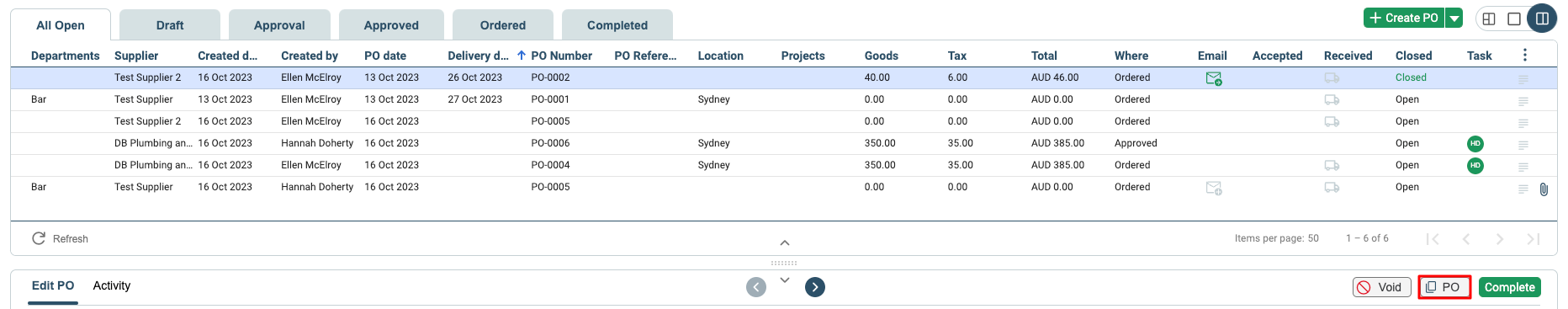Click the delivery truck icon for PO-0001
The height and width of the screenshot is (309, 1568).
coord(1332,99)
